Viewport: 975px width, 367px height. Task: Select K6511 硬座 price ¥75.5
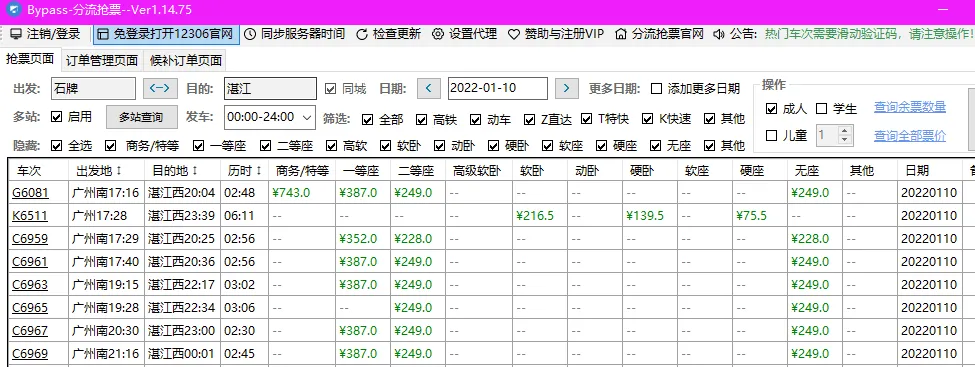point(751,216)
